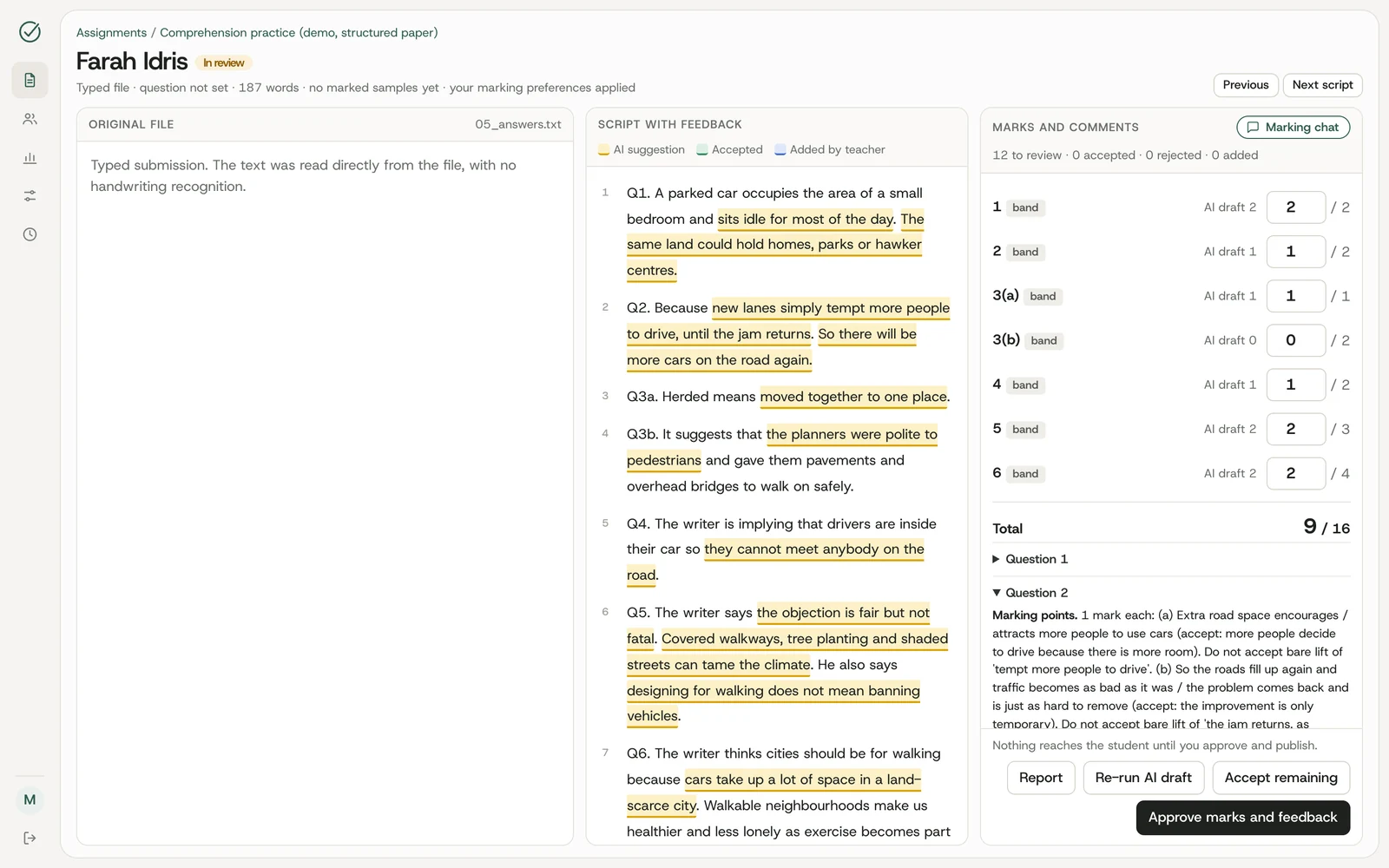Edit the mark field for question 1
This screenshot has height=868, width=1389.
pos(1295,207)
